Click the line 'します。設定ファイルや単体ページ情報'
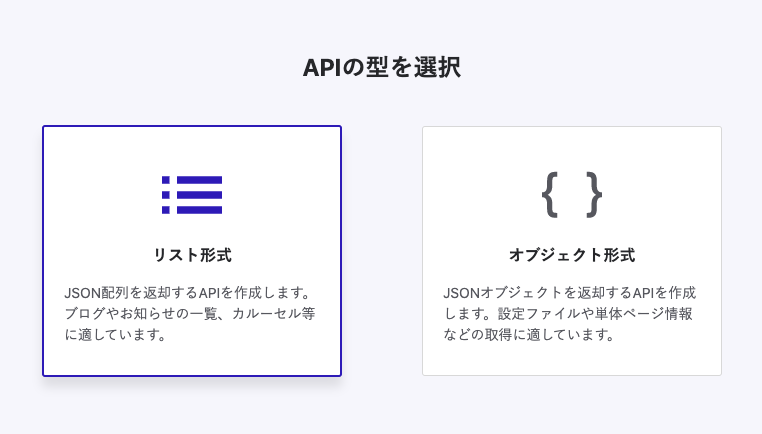 coord(568,314)
